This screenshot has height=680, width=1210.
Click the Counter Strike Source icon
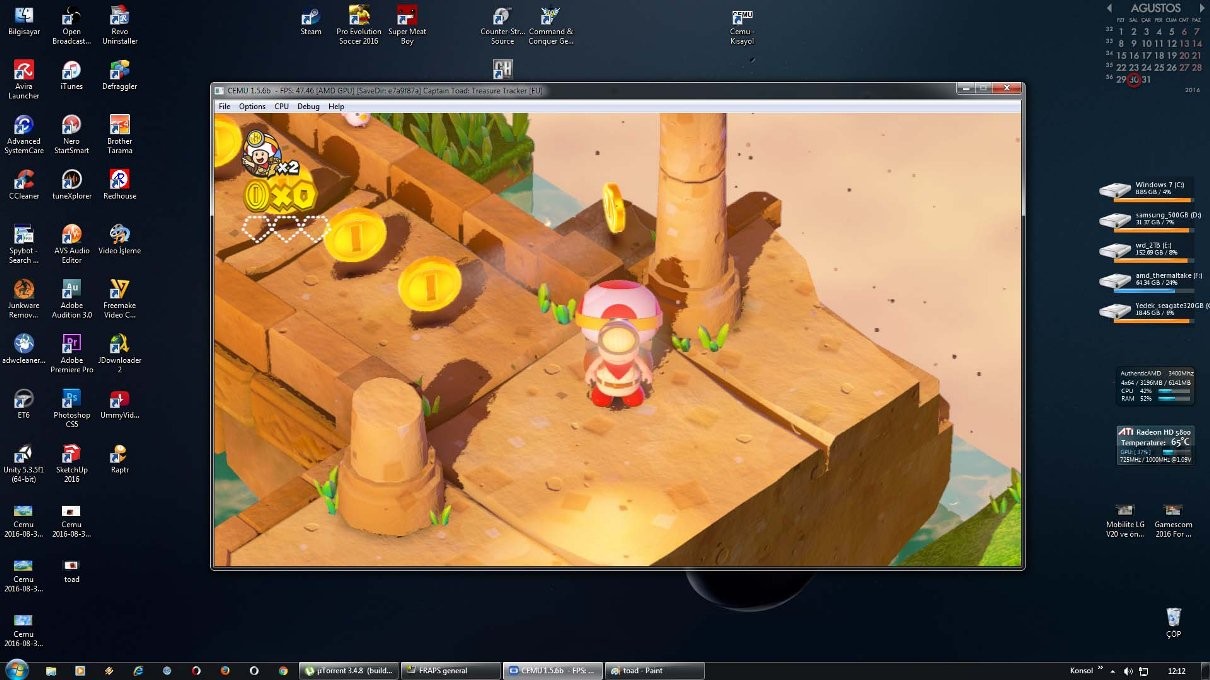tap(503, 25)
